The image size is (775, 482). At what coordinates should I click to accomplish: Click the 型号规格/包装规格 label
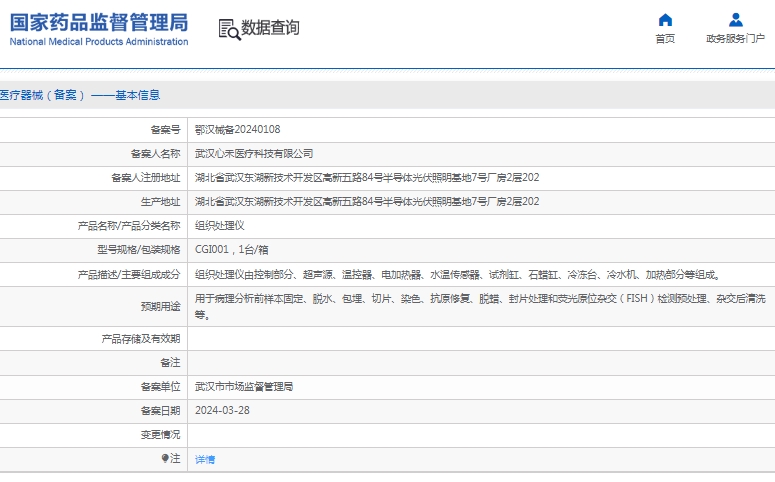(x=139, y=250)
